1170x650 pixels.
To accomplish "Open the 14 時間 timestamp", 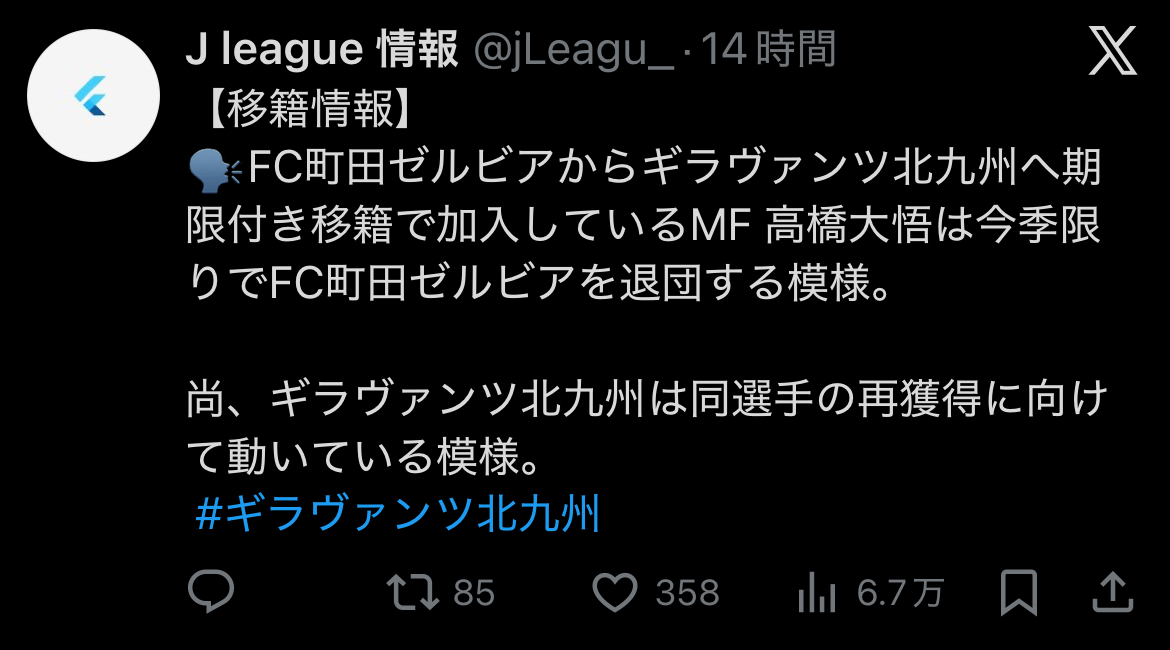I will click(x=769, y=49).
